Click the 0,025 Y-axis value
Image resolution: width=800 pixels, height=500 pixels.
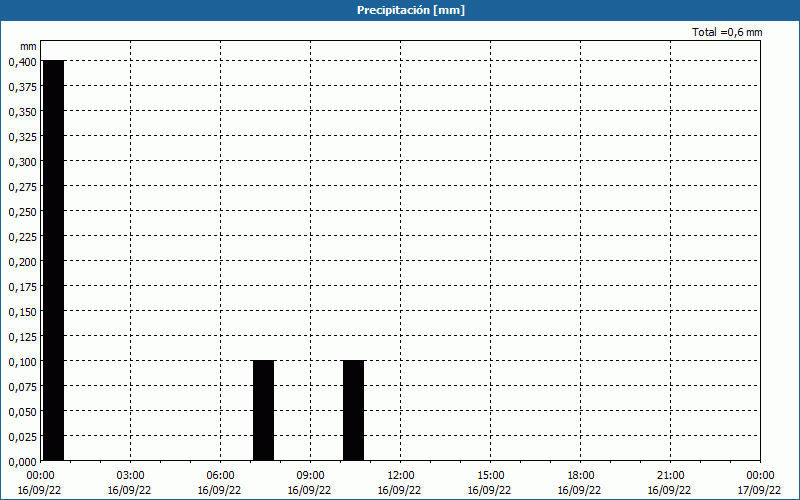[x=22, y=437]
